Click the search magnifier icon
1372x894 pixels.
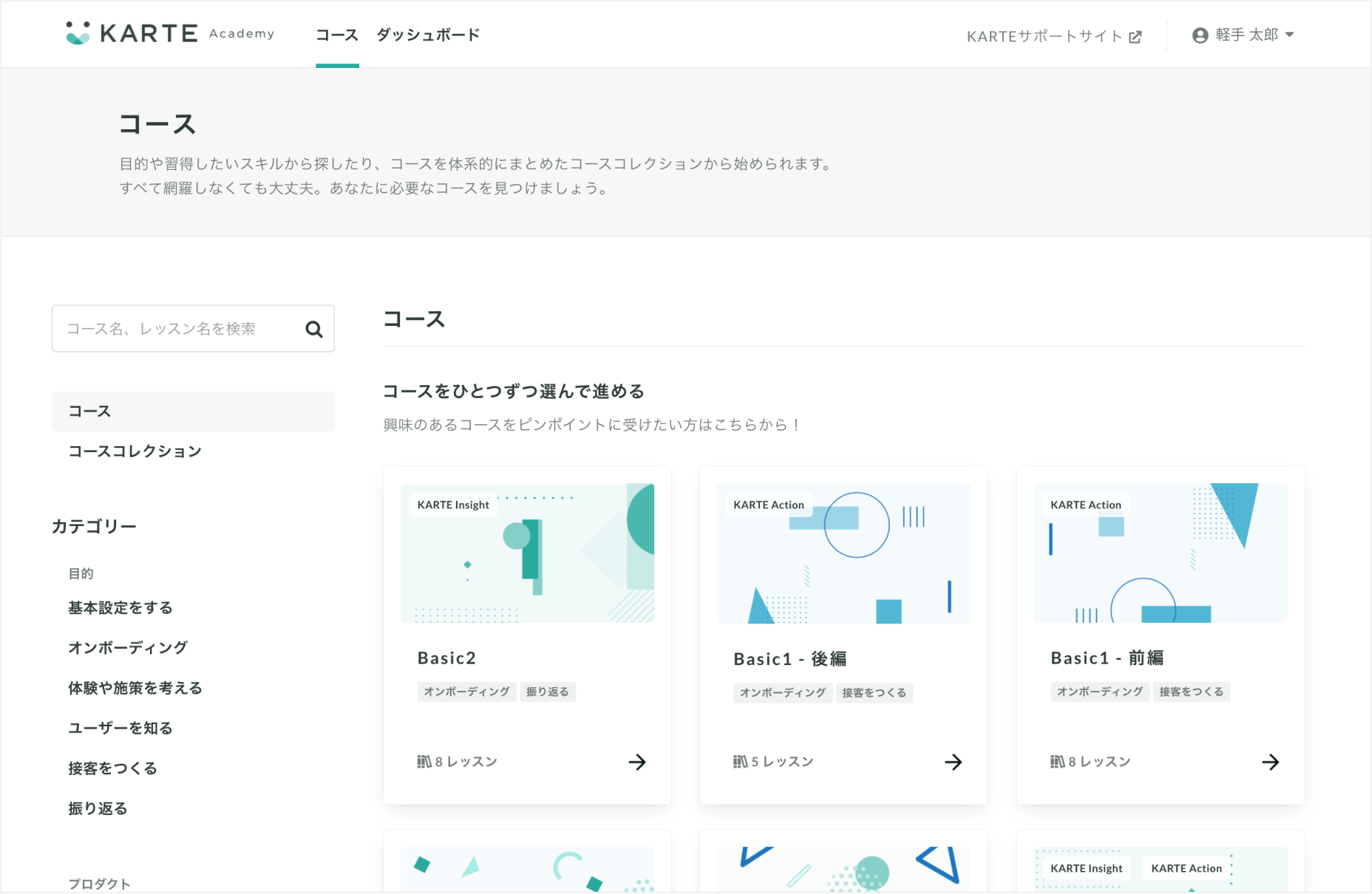pyautogui.click(x=314, y=329)
